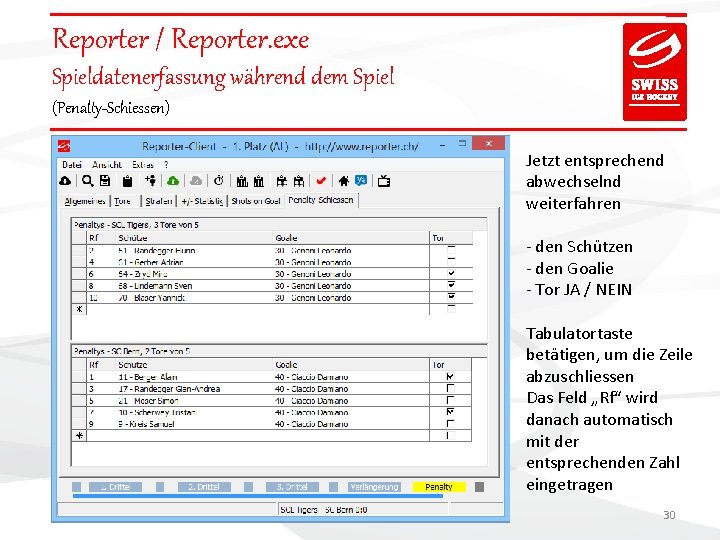Select the 2. Drittel period button
This screenshot has height=540, width=720.
(x=204, y=487)
